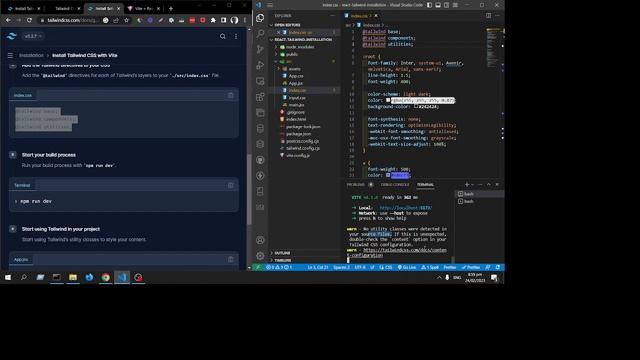Click the remote window indicator in VS Code status bar
The width and height of the screenshot is (640, 360).
pyautogui.click(x=258, y=267)
